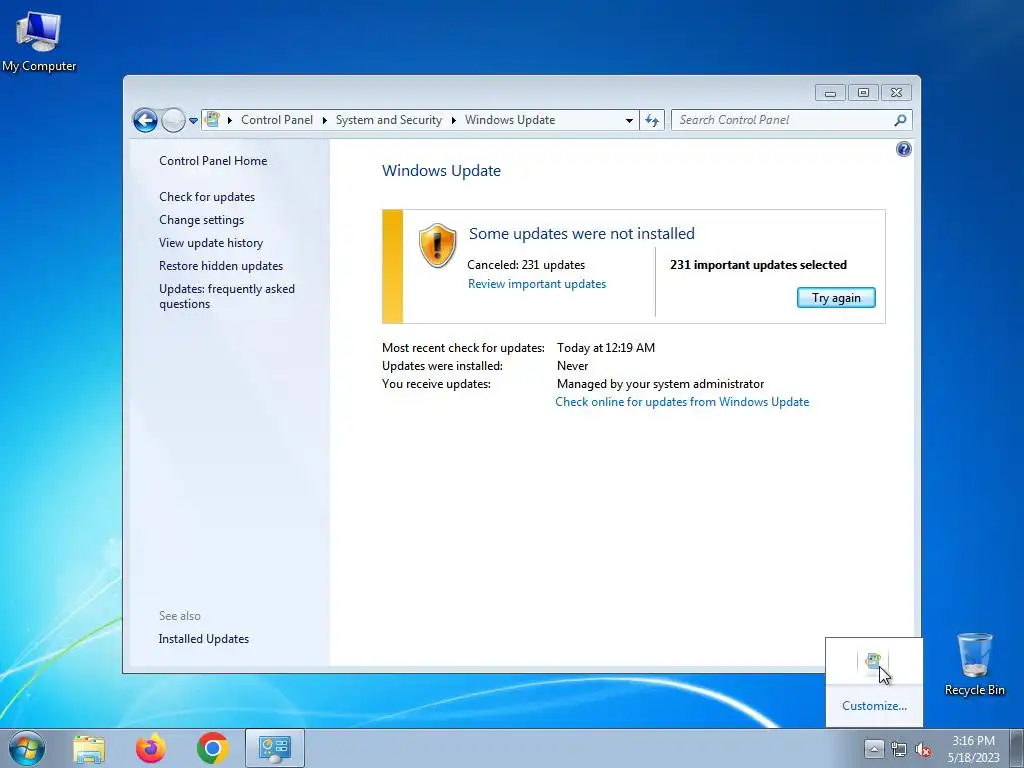
Task: Click the search magnifier icon
Action: click(901, 120)
